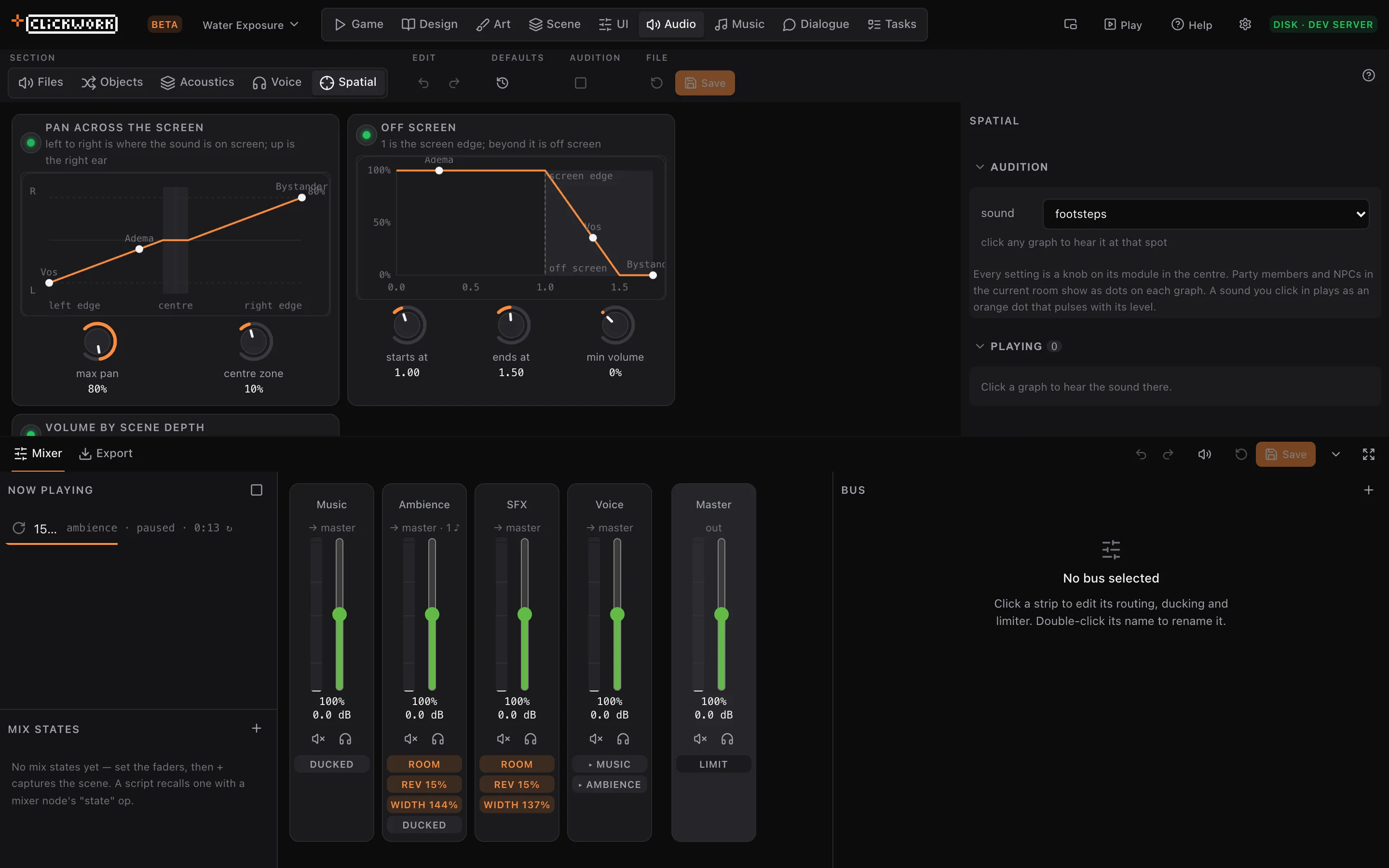Expand the mixer panel to fullscreen
This screenshot has width=1389, height=868.
click(1369, 454)
